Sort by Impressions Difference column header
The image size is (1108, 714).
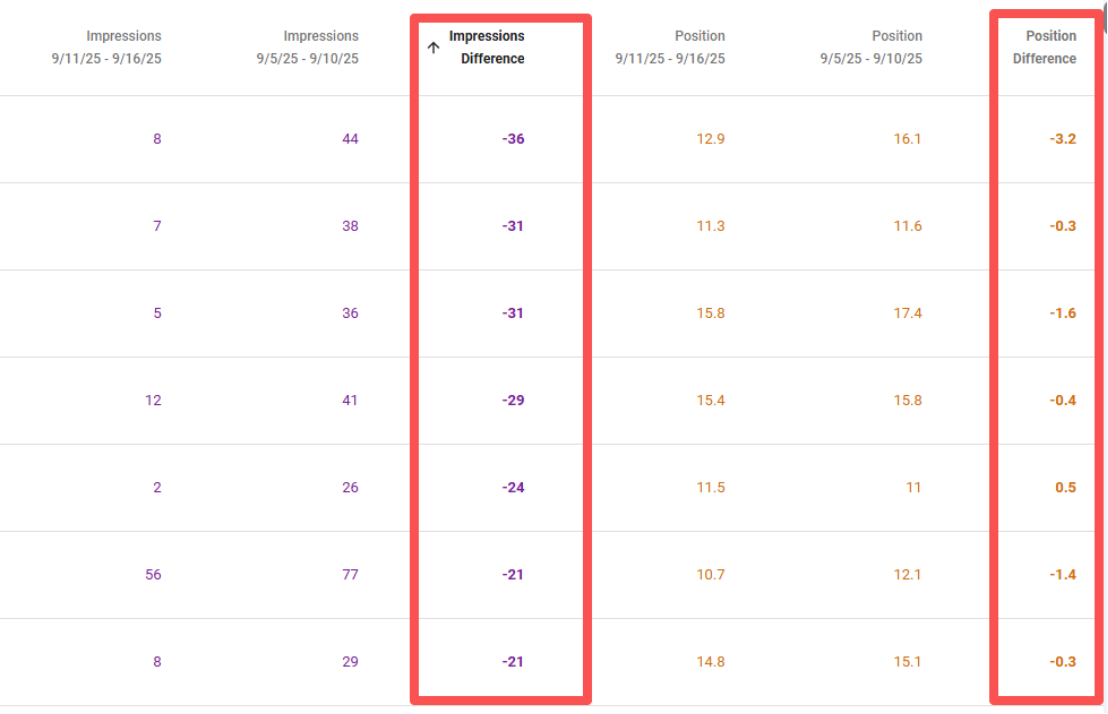(487, 47)
